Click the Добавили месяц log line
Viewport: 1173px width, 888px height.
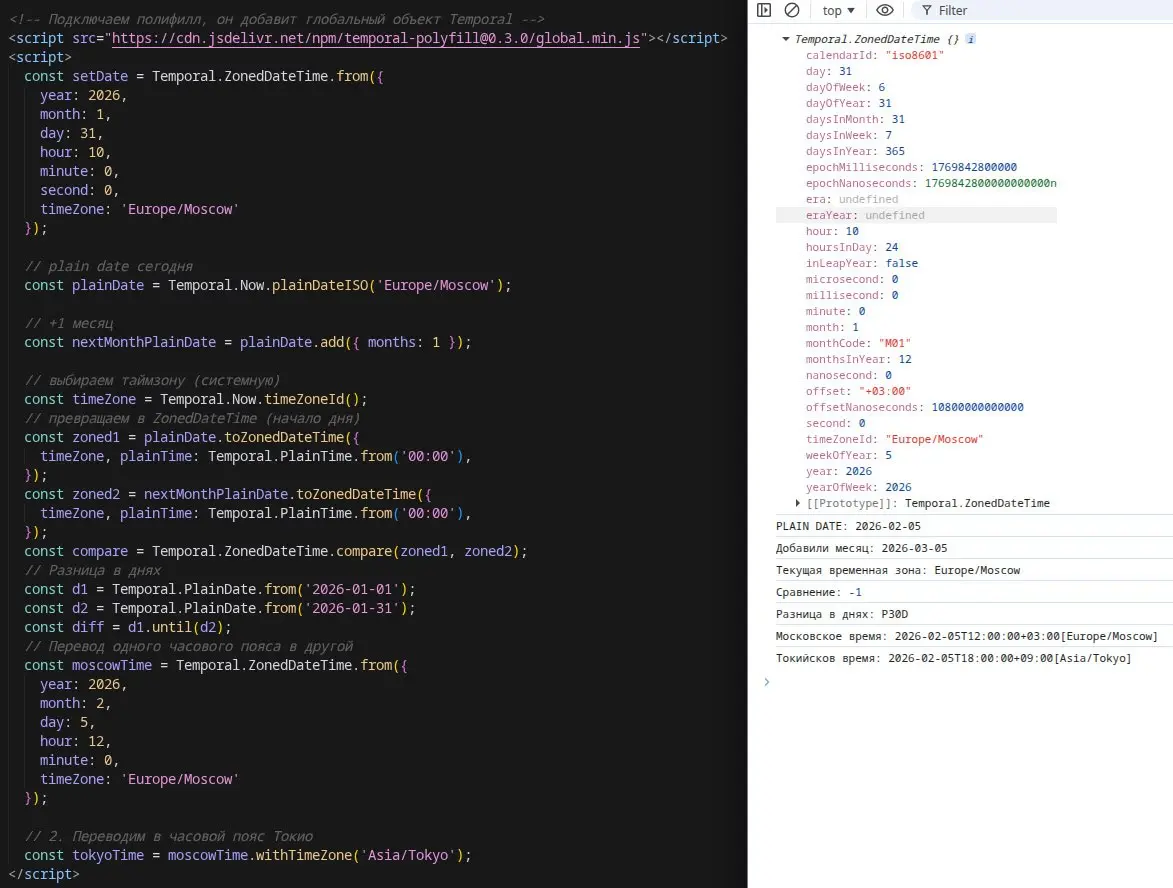pos(862,548)
